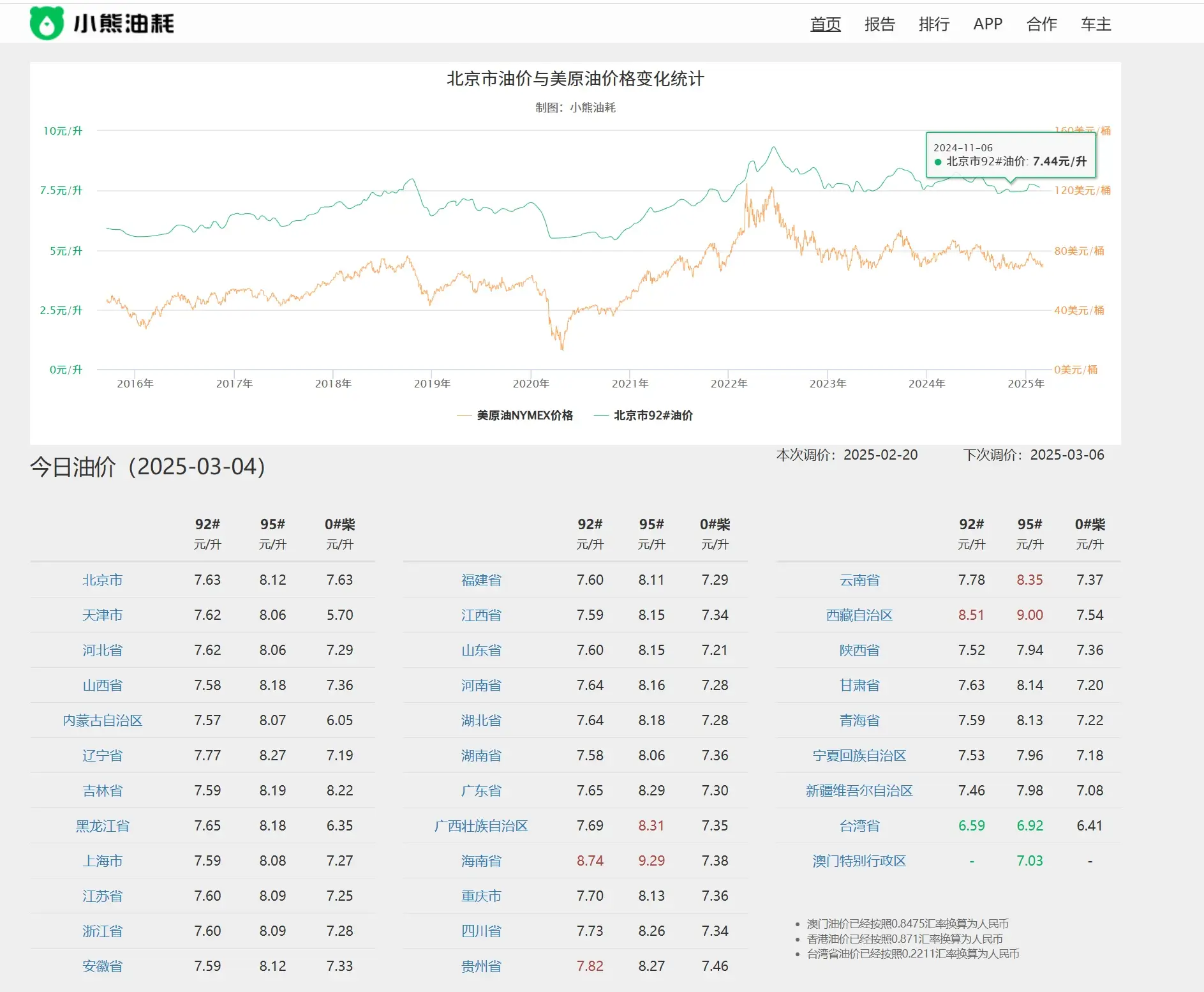Open the 排行 ranking page

pos(933,24)
